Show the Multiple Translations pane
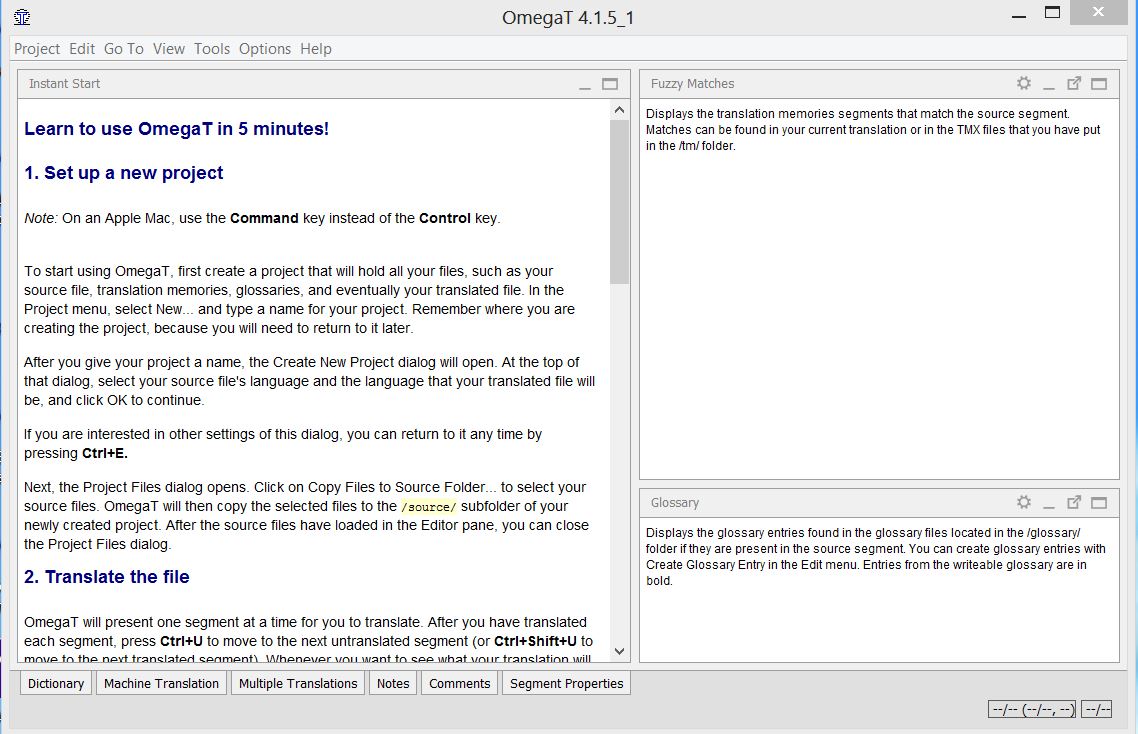 (298, 683)
